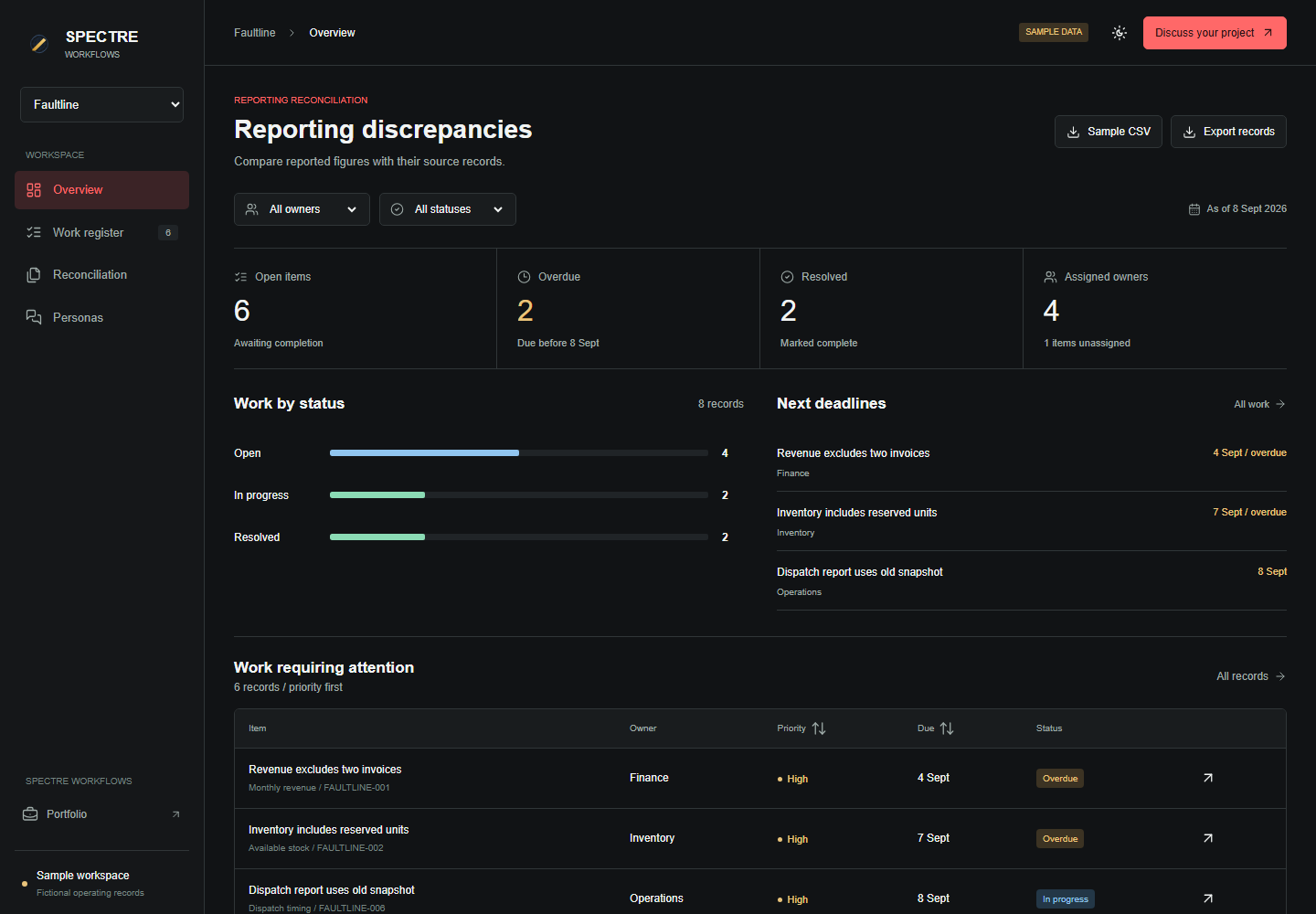
Task: Click 'Monthly revenue / FAULTLINE-001' text
Action: click(x=319, y=788)
